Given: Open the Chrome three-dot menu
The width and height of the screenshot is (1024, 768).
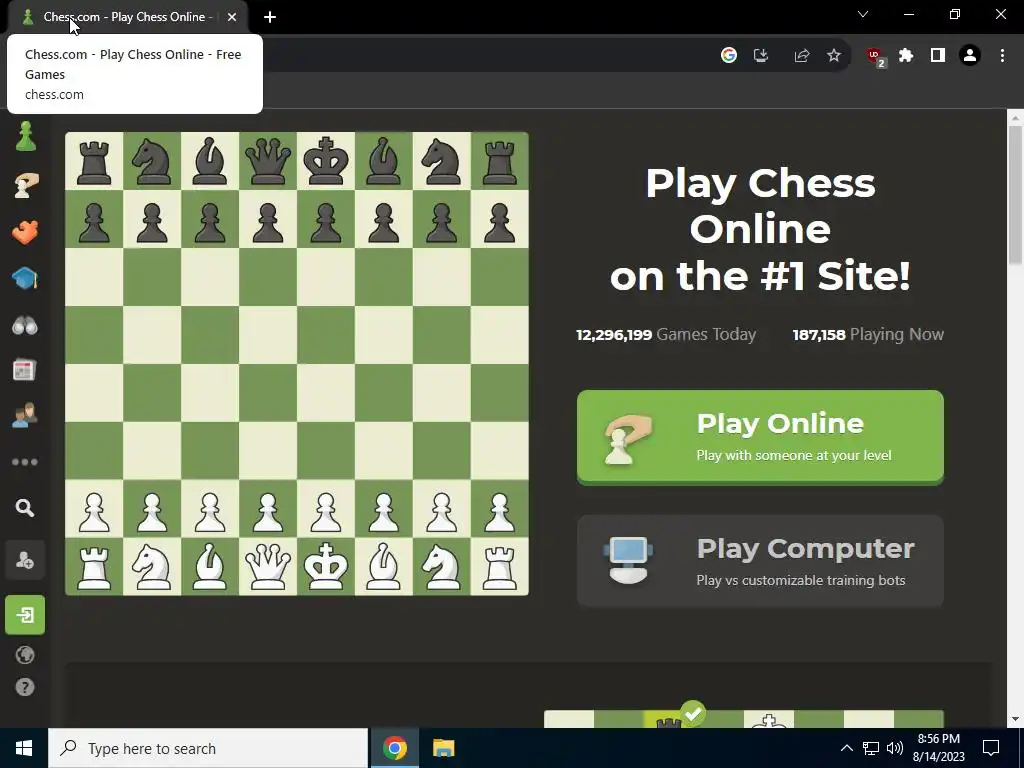Looking at the screenshot, I should pyautogui.click(x=1002, y=56).
